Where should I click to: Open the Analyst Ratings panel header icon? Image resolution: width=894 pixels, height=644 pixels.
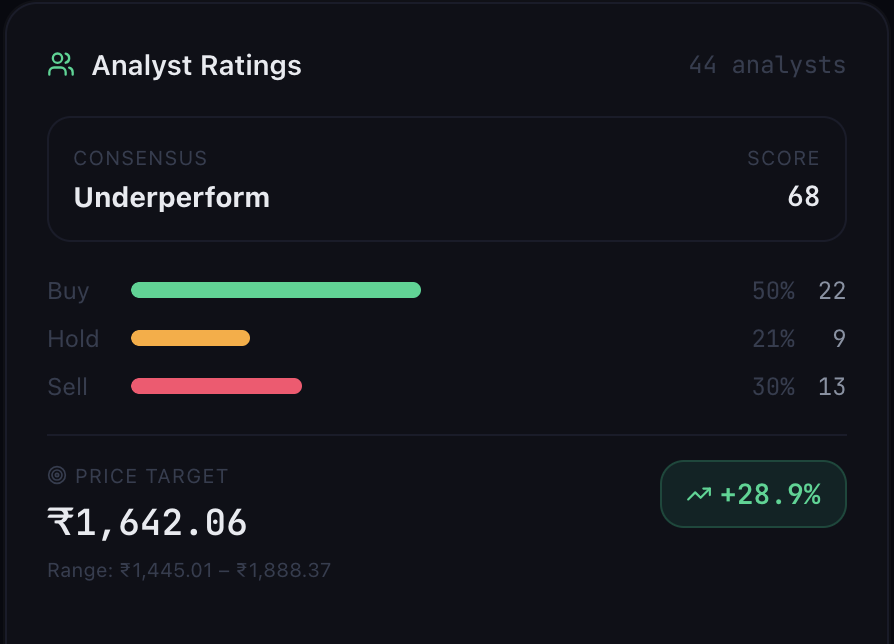[60, 64]
